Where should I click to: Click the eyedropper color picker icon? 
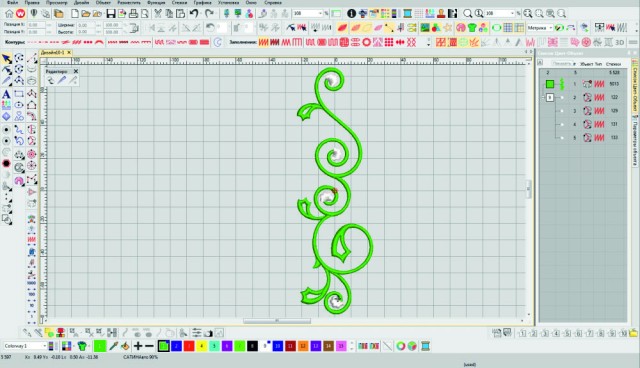pyautogui.click(x=113, y=346)
